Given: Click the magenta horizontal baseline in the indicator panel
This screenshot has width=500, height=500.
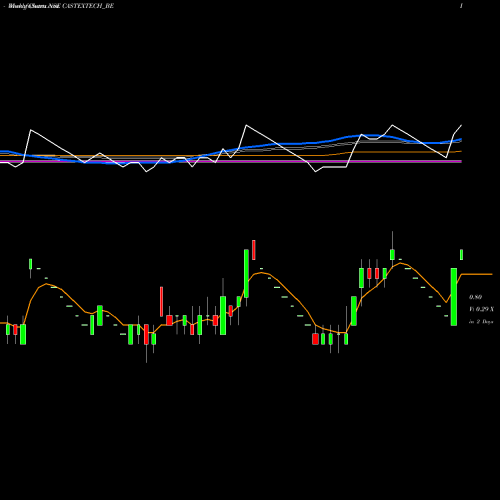Looking at the screenshot, I should 231,161.
